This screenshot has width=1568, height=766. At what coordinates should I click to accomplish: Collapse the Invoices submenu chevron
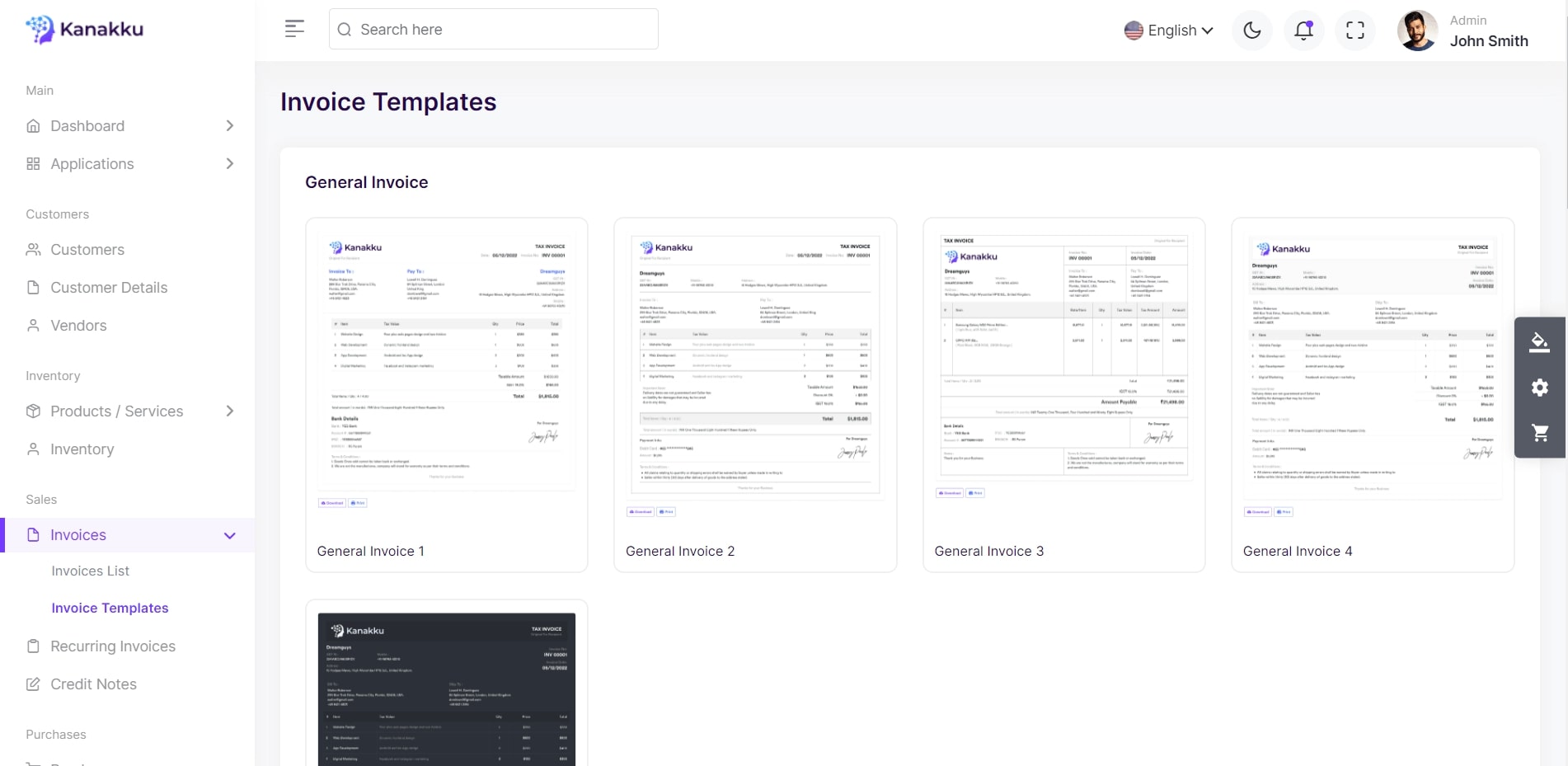point(230,535)
